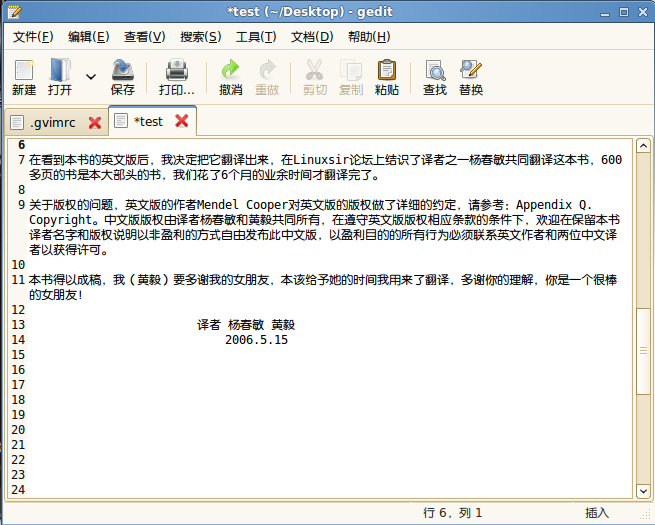Open the 搜索(S) menu
This screenshot has width=655, height=525.
(201, 37)
